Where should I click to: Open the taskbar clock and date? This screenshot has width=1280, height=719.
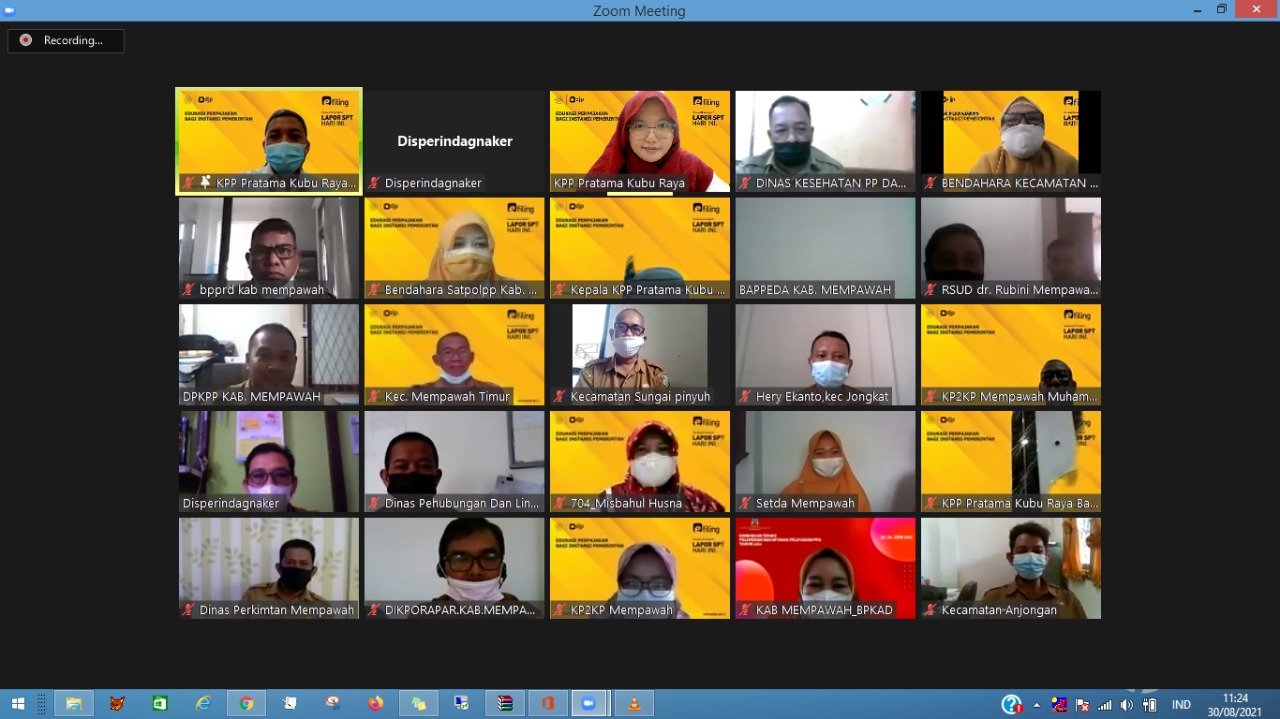[x=1235, y=704]
